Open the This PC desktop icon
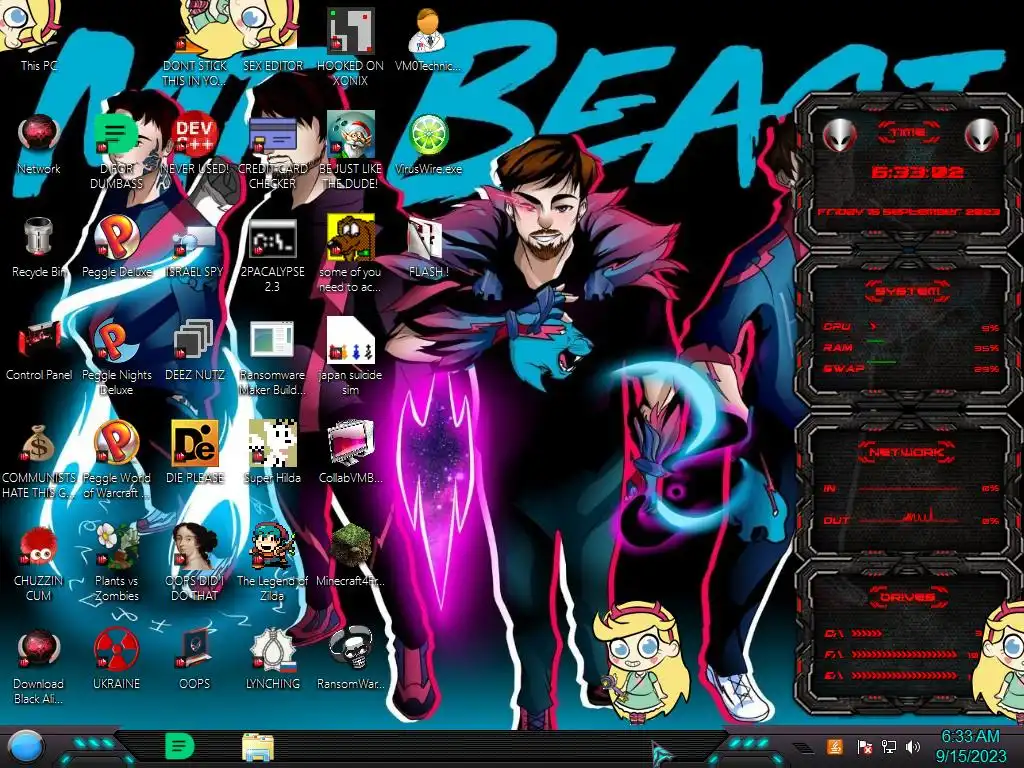This screenshot has width=1024, height=768. [x=39, y=36]
